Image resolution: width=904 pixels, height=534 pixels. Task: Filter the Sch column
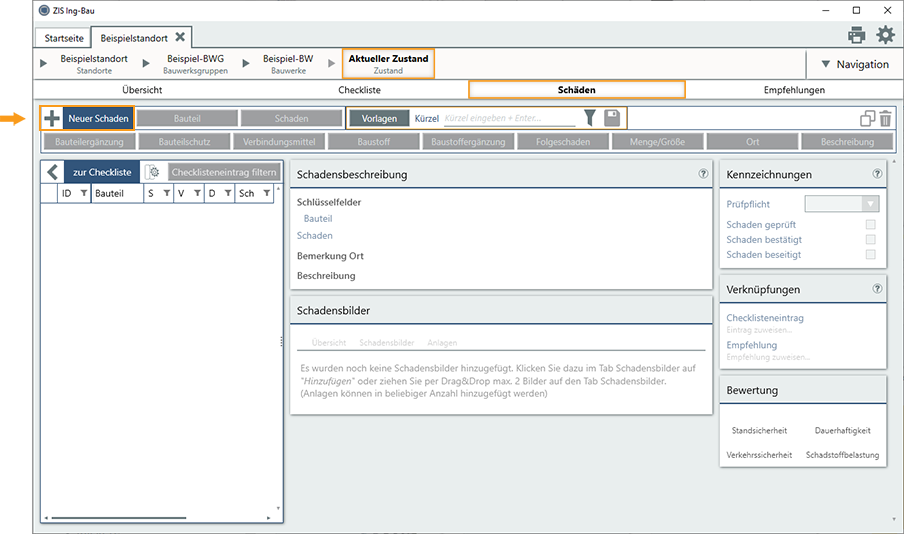pyautogui.click(x=266, y=193)
